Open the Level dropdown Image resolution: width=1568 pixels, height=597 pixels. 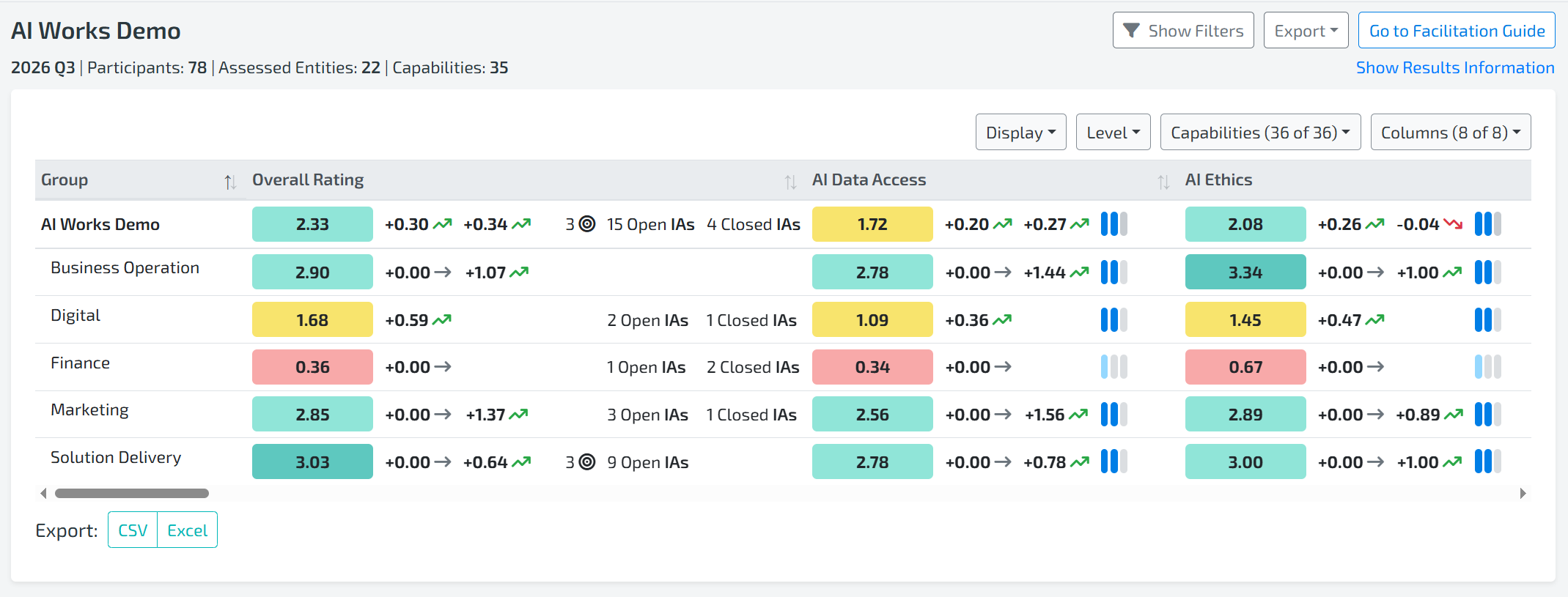click(x=1113, y=133)
